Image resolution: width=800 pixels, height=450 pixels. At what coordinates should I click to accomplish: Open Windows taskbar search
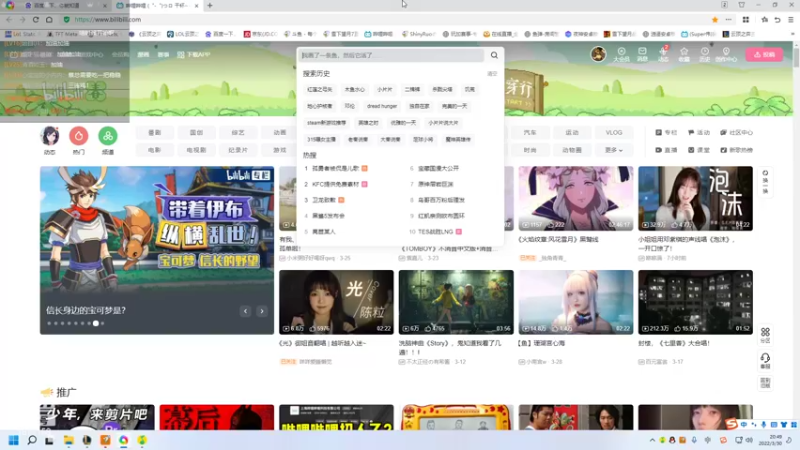(x=32, y=440)
